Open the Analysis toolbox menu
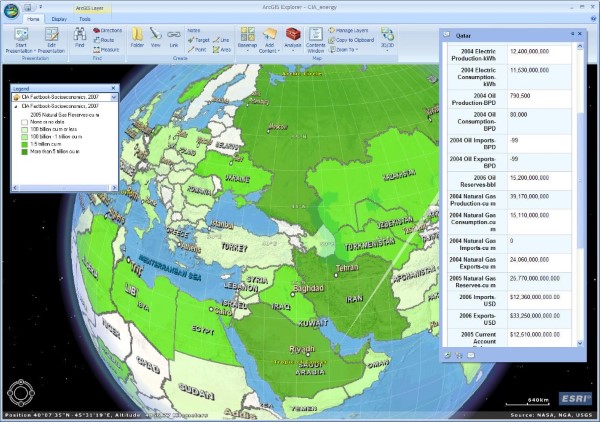The height and width of the screenshot is (422, 600). (293, 39)
